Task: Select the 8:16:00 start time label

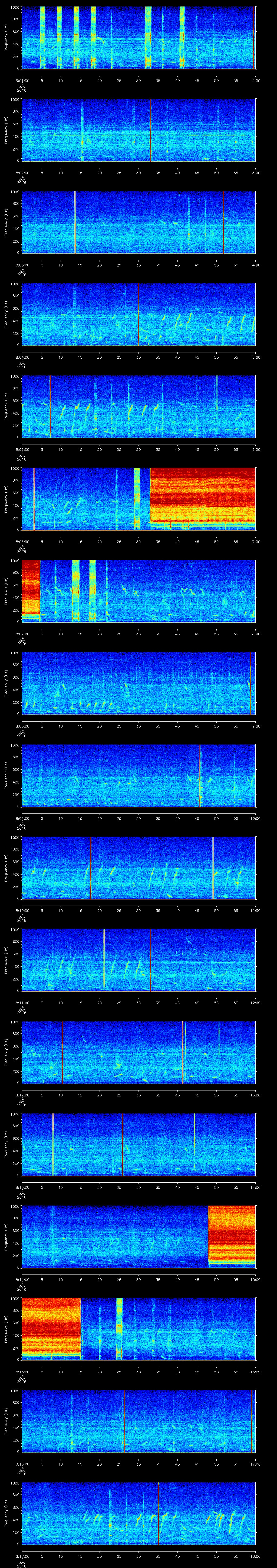Action: pyautogui.click(x=22, y=1464)
